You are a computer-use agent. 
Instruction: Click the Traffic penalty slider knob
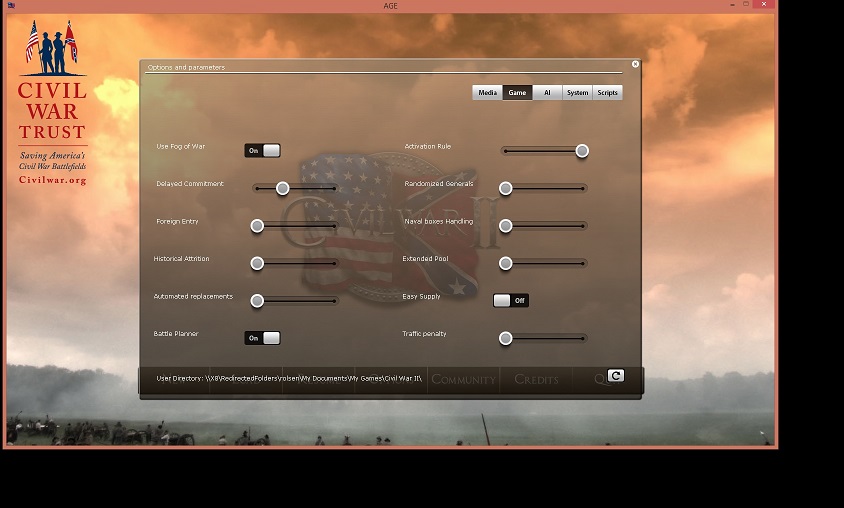pos(506,338)
